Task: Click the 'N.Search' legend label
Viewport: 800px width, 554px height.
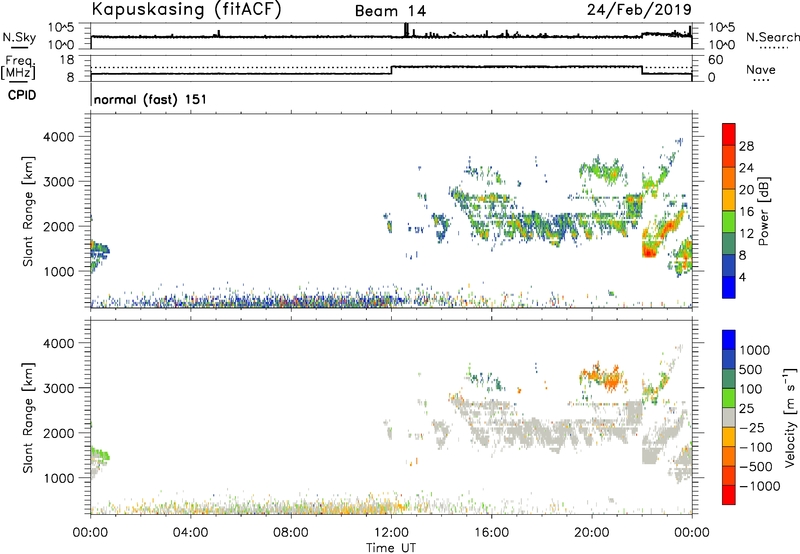Action: point(772,37)
